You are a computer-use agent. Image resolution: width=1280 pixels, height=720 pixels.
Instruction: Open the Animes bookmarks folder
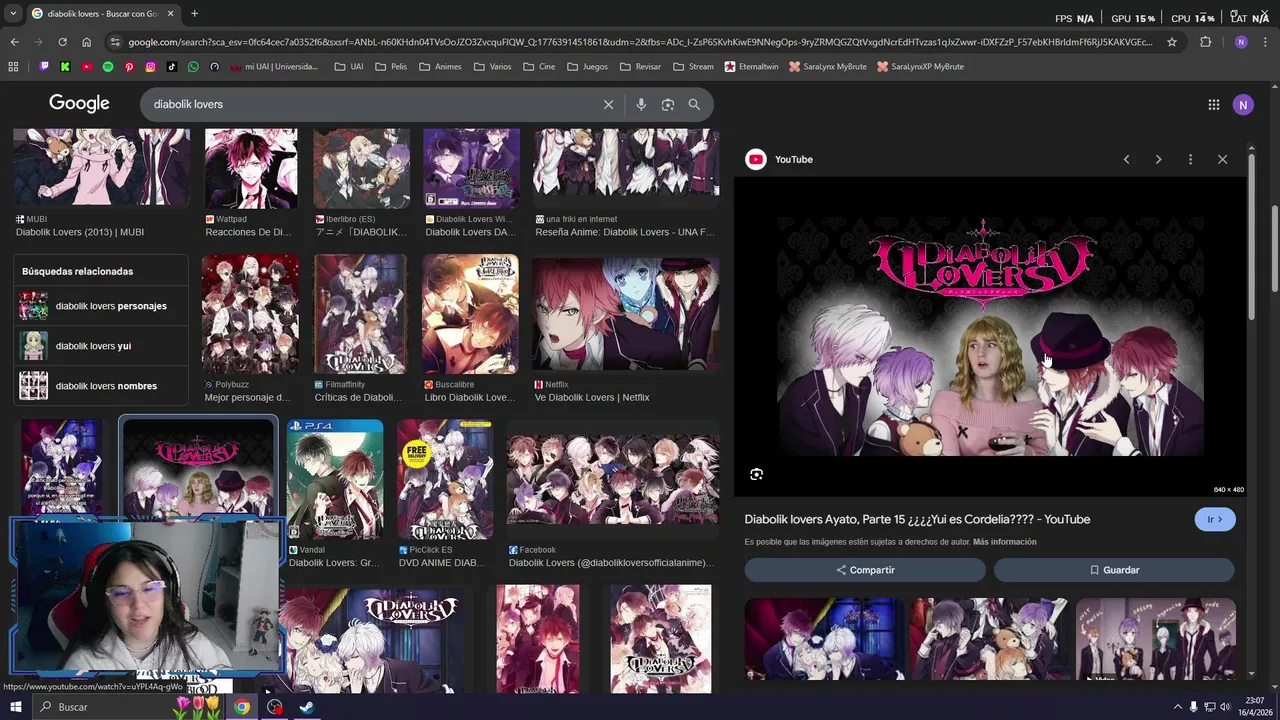440,67
